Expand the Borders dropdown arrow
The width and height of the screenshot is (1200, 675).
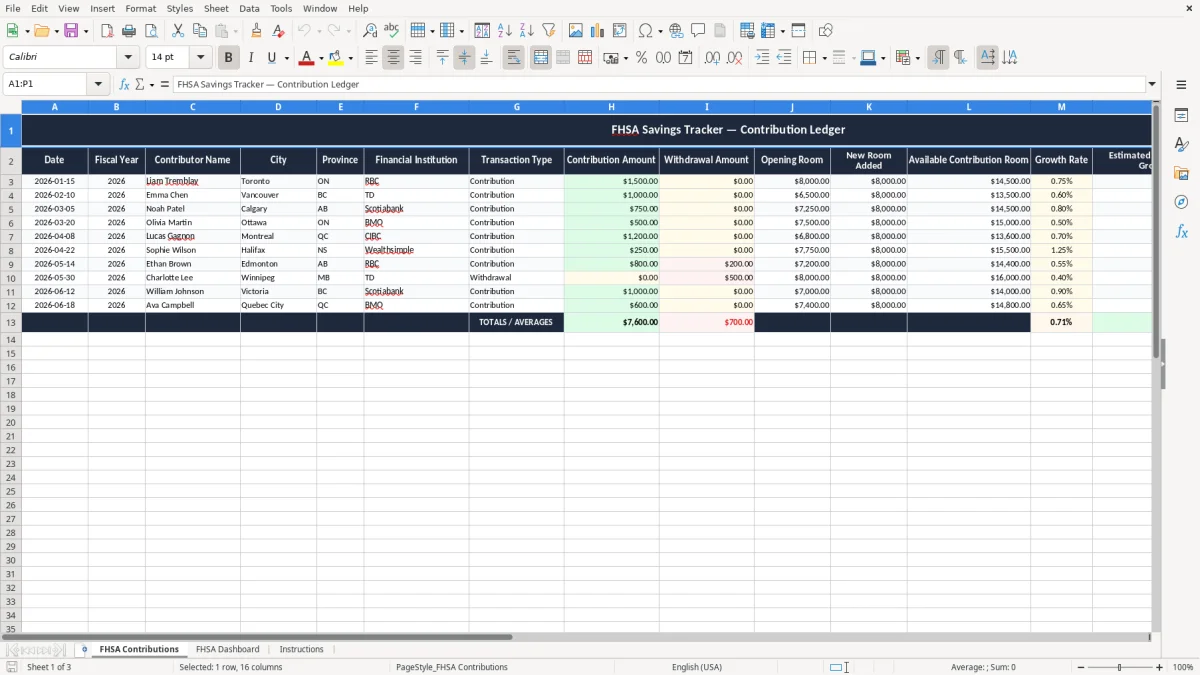click(x=823, y=58)
